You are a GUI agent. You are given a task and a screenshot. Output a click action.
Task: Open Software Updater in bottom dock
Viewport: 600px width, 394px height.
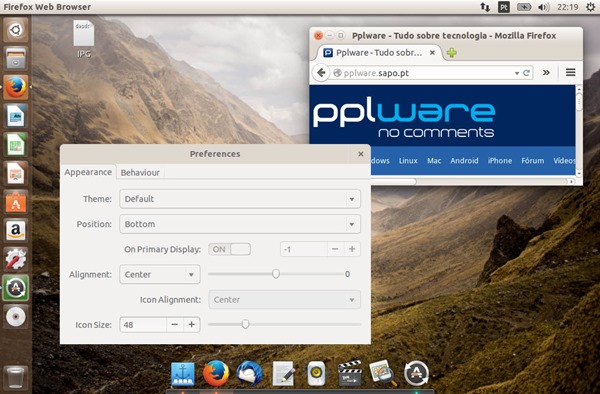[x=416, y=373]
